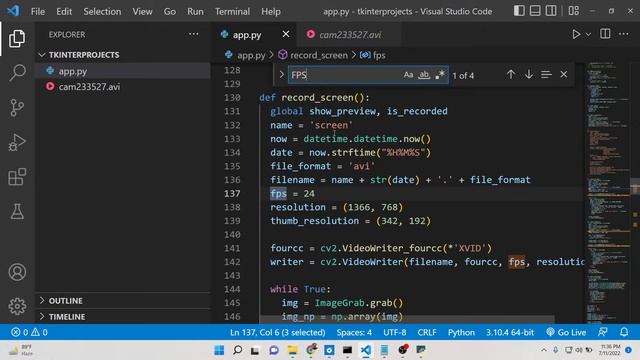Viewport: 640px width, 360px height.
Task: Close the app.py tab
Action: [x=286, y=34]
